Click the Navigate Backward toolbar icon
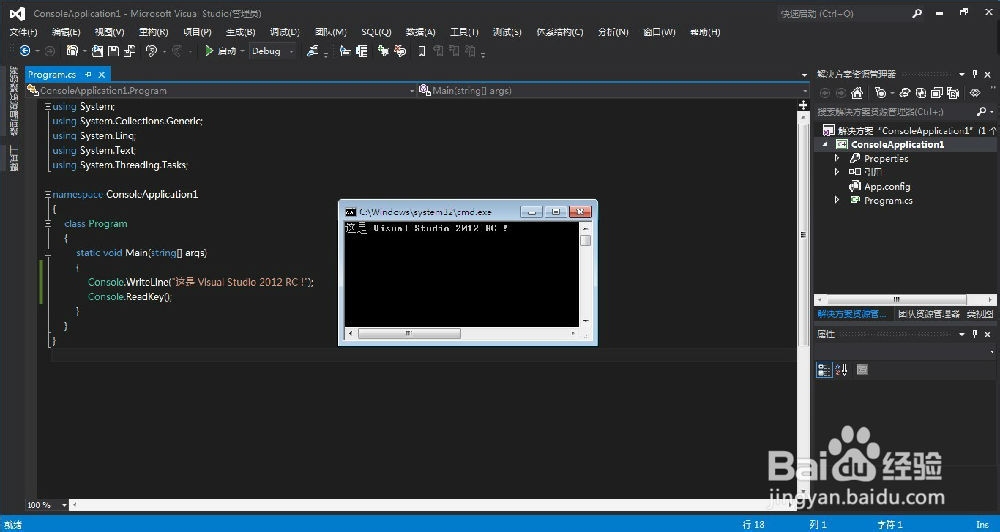Screen dimensions: 1000x532 [25, 50]
